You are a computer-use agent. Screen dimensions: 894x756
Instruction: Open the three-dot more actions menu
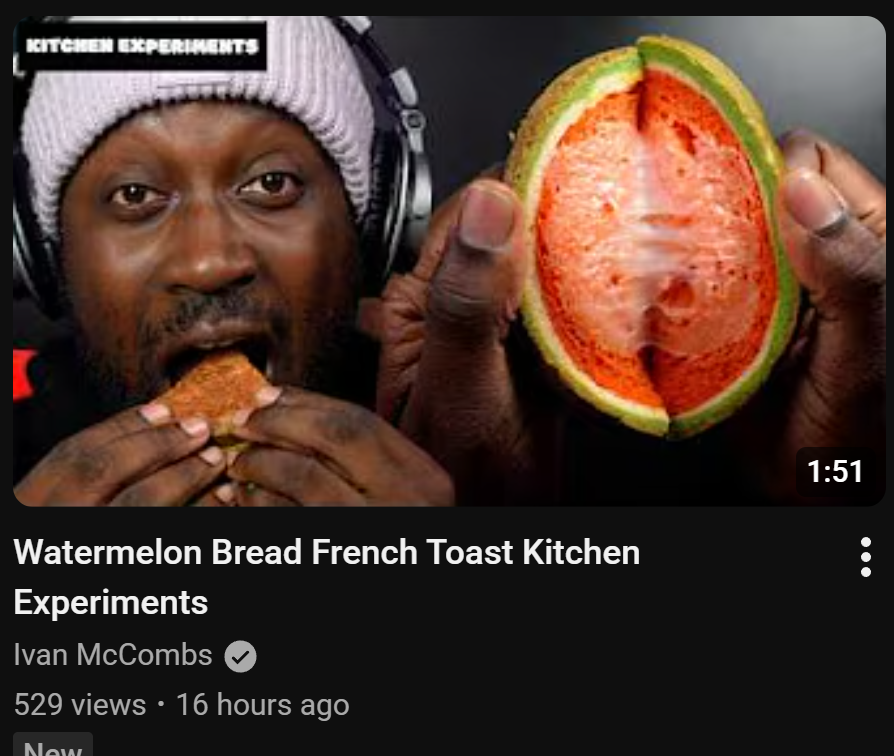click(865, 557)
